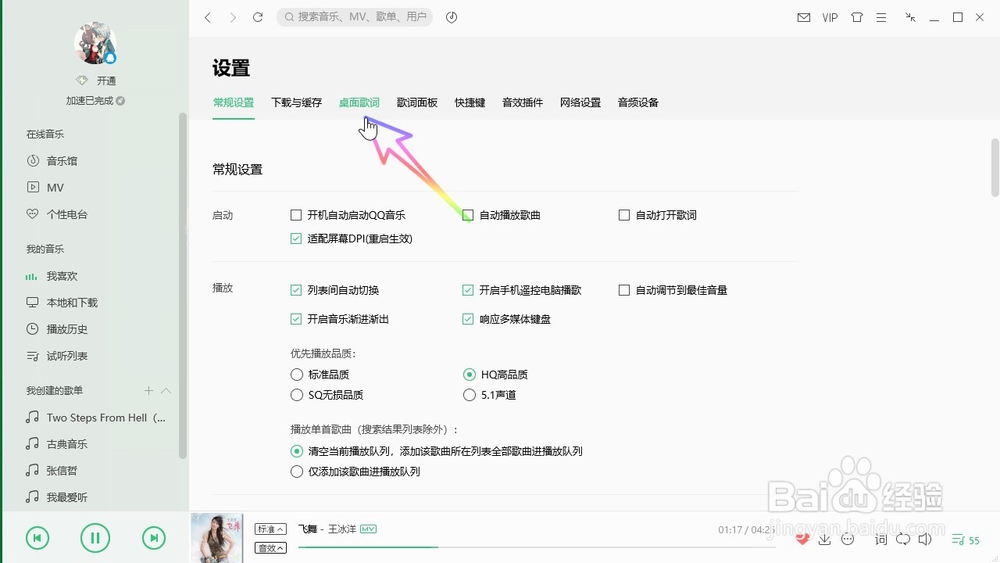Uncheck 列表间自动切换 checkbox
This screenshot has height=563, width=1000.
pos(296,290)
